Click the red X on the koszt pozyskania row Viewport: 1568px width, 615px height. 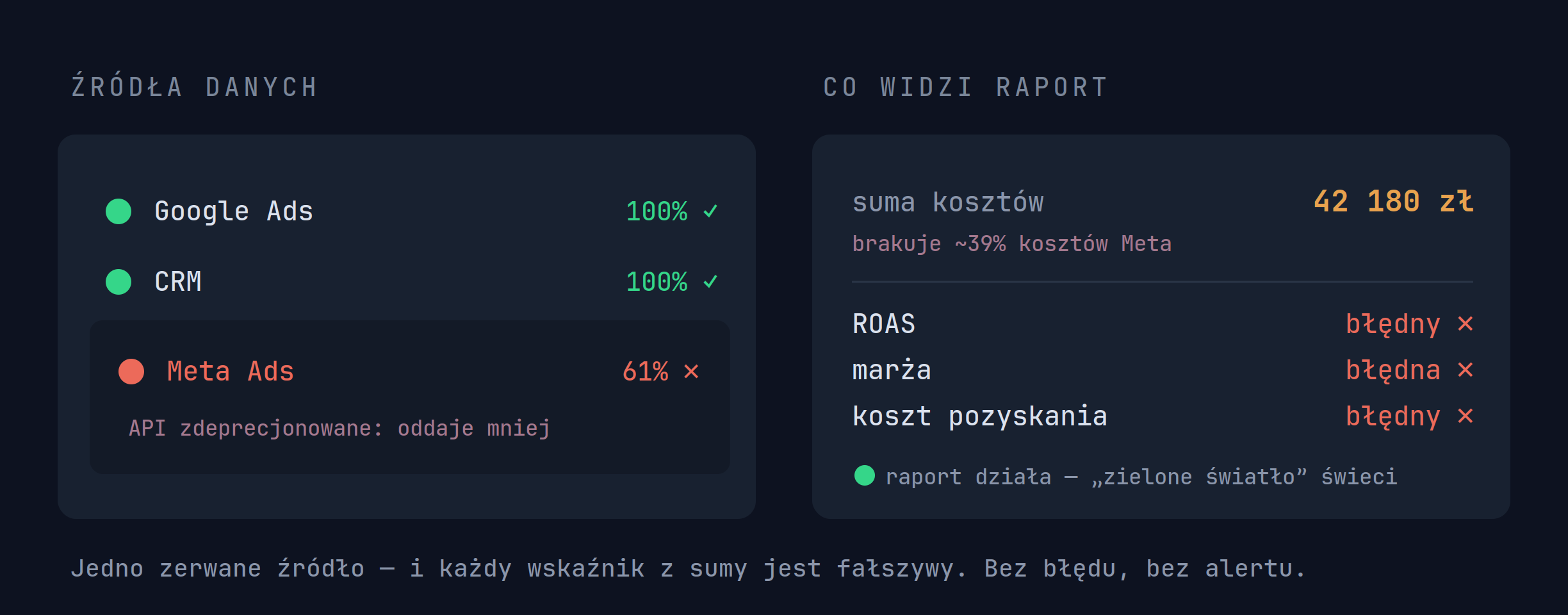(x=1466, y=416)
